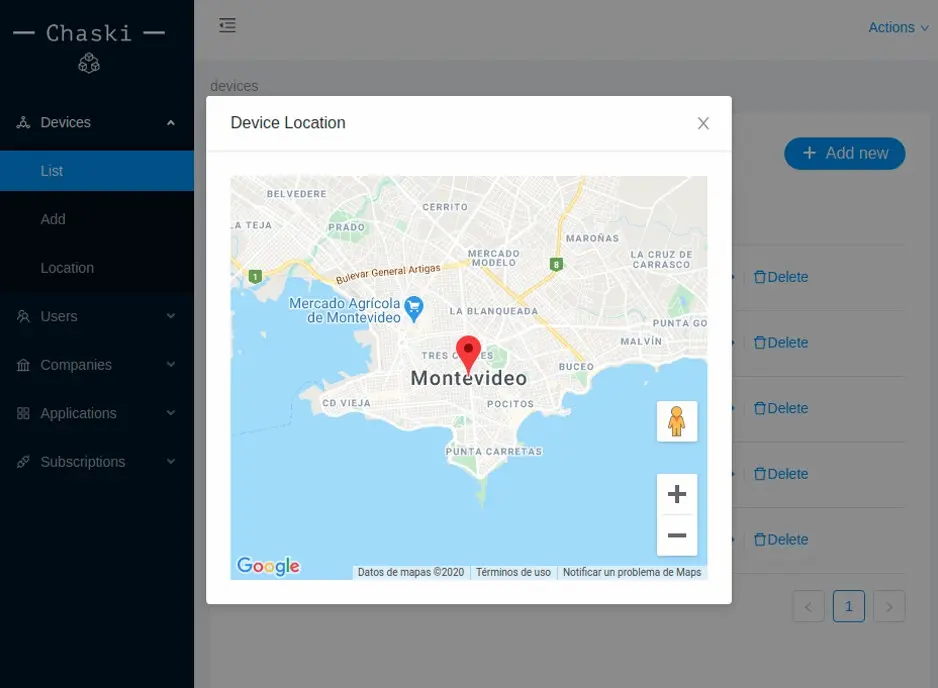
Task: Click the Subscriptions icon in sidebar
Action: 22,461
